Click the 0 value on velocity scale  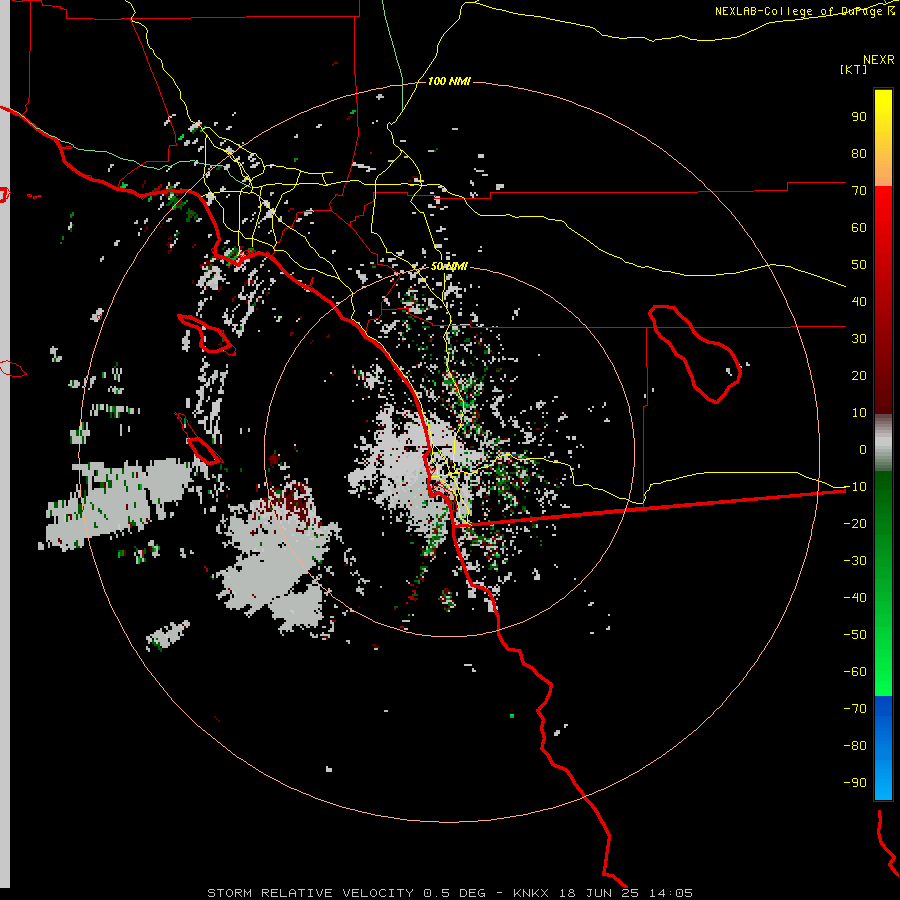click(863, 449)
